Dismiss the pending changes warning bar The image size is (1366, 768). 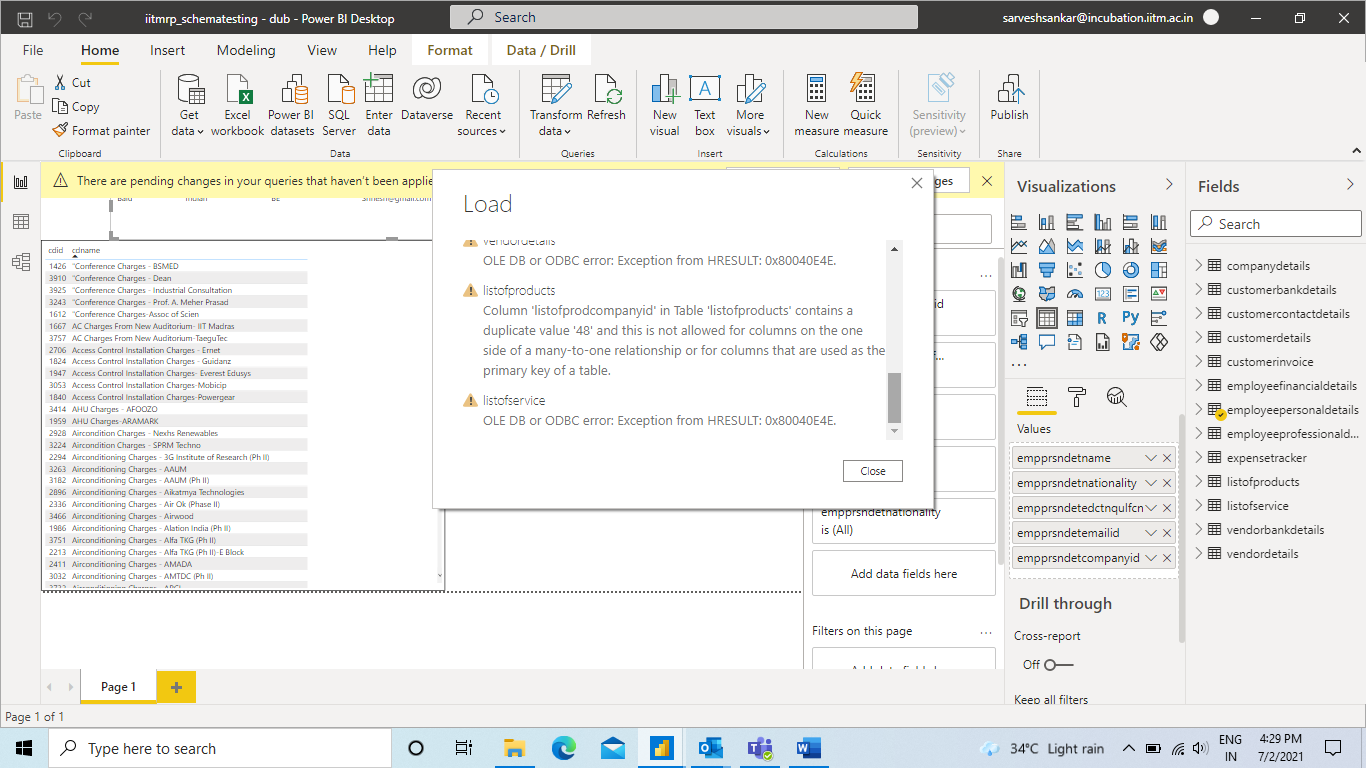pos(987,181)
